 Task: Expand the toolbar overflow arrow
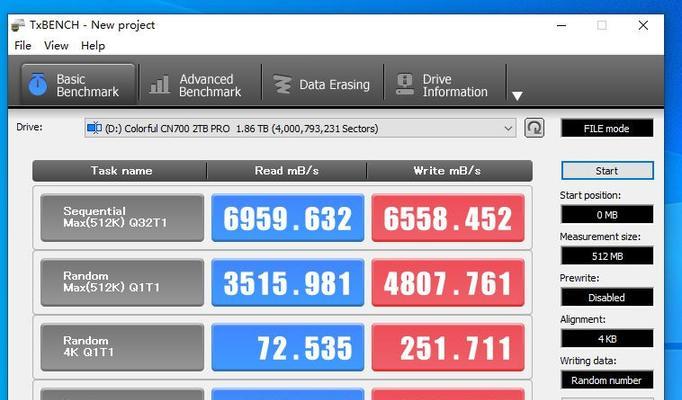click(x=517, y=96)
